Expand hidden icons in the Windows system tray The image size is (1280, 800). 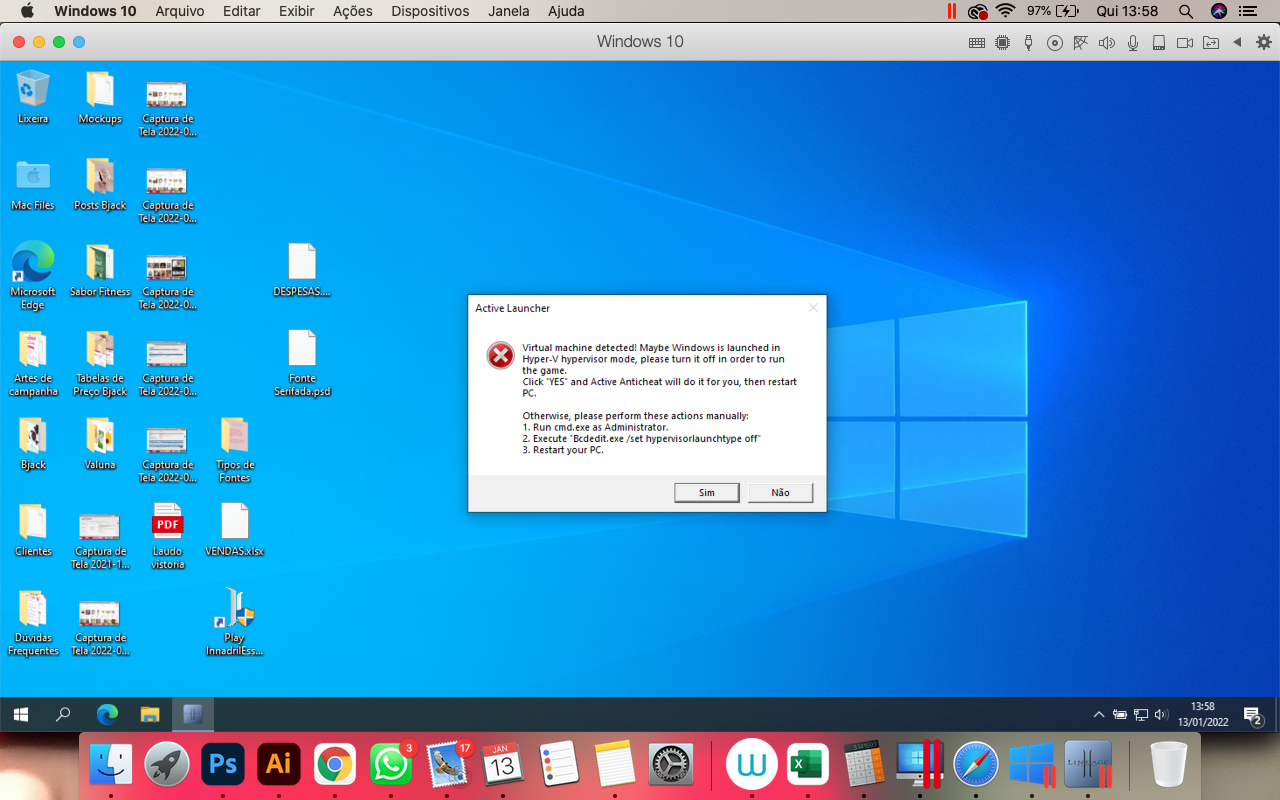(x=1099, y=715)
